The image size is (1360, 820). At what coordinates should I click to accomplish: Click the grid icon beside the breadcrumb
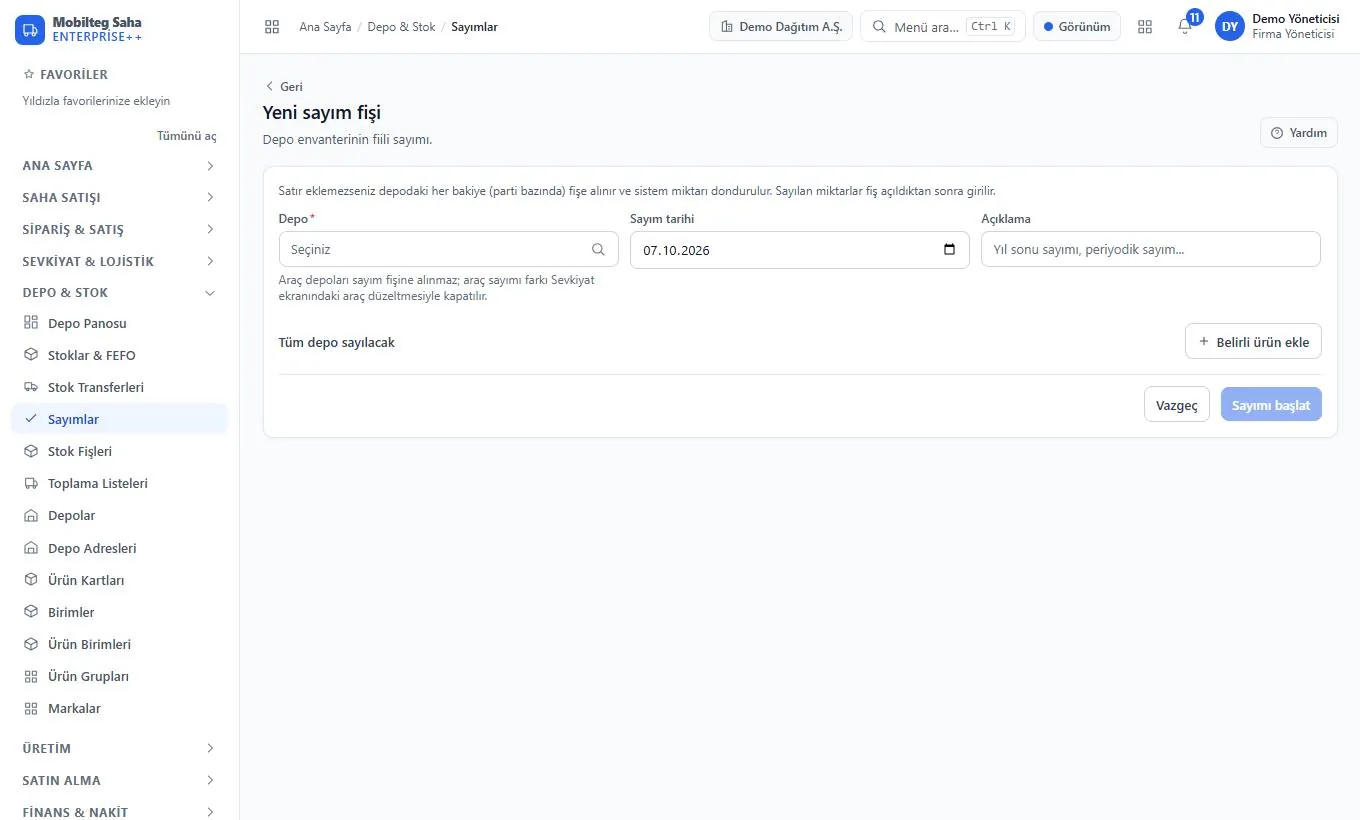pos(272,27)
